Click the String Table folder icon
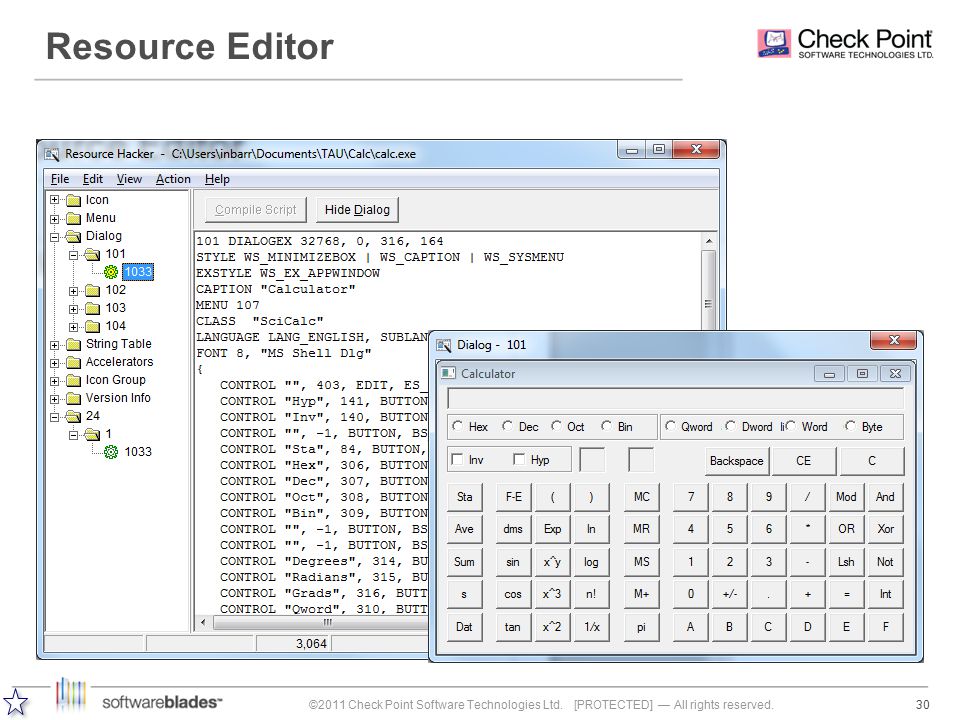Viewport: 960px width, 720px height. coord(73,344)
